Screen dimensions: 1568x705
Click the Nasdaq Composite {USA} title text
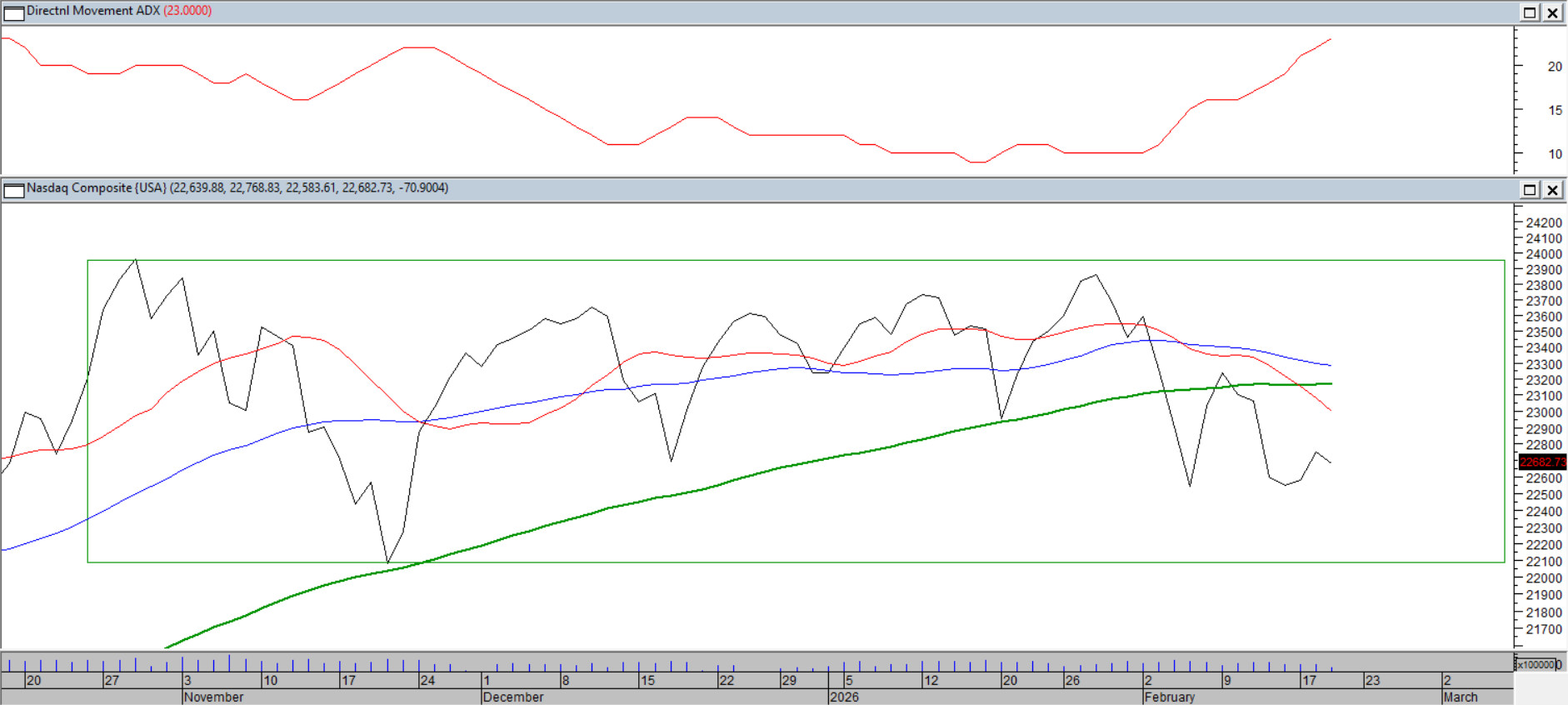pos(97,188)
